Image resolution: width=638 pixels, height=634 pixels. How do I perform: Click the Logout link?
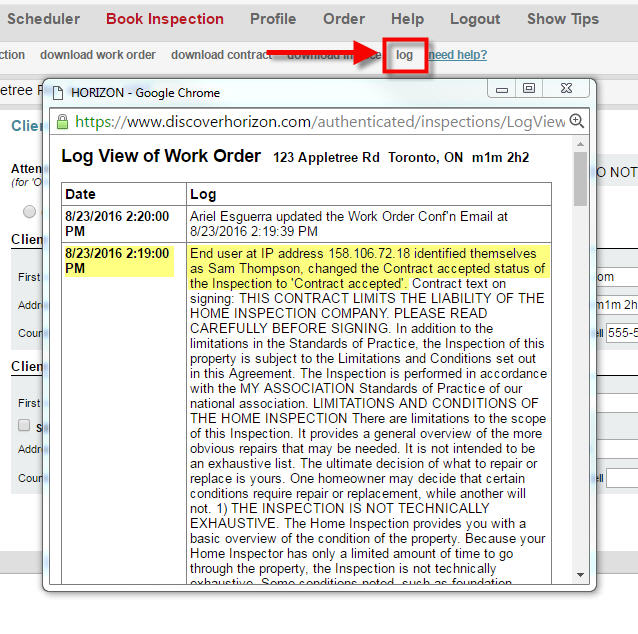pos(475,19)
